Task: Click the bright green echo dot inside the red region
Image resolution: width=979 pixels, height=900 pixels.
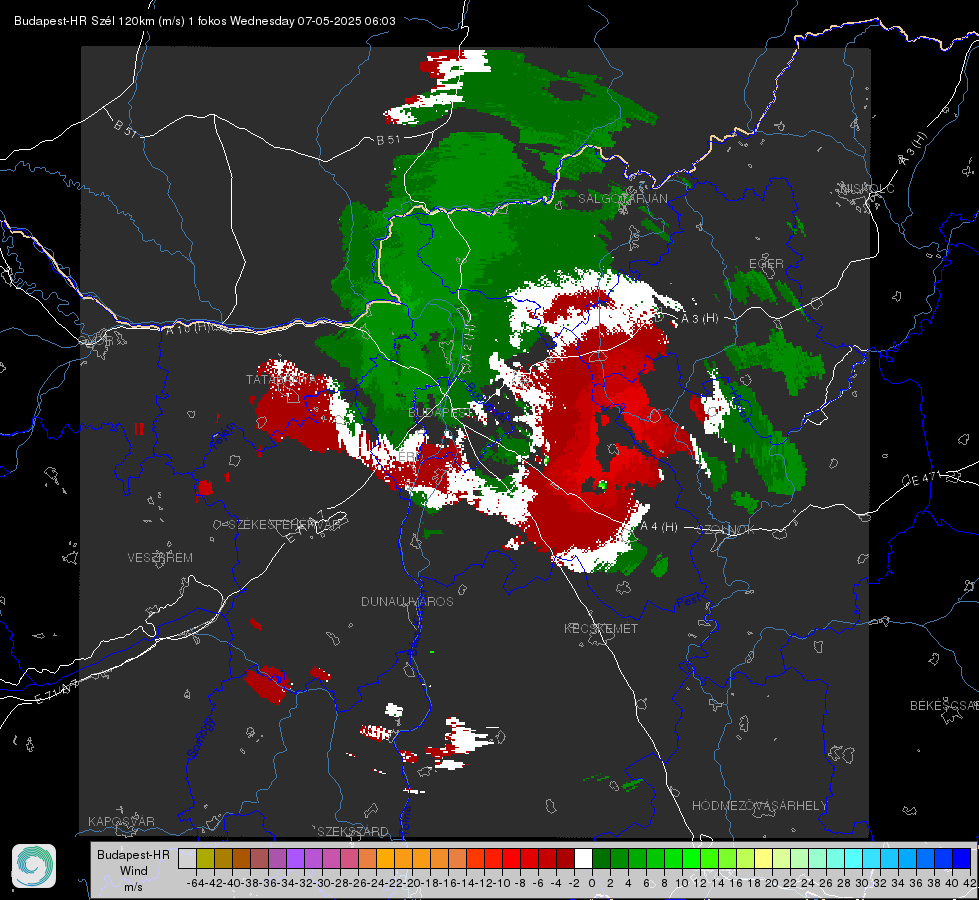Action: pyautogui.click(x=602, y=484)
